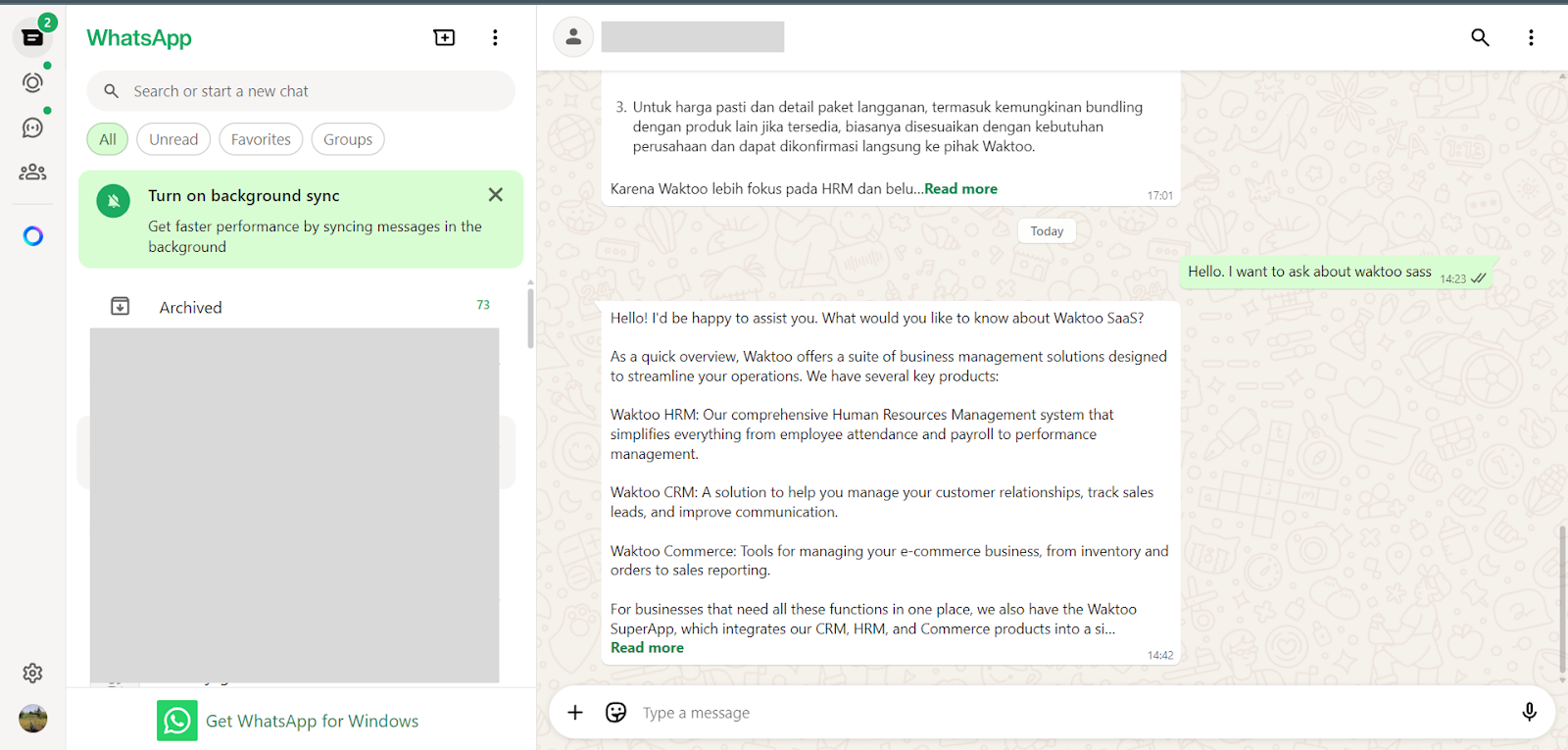Click the Hello greeting reply line

pyautogui.click(x=877, y=318)
